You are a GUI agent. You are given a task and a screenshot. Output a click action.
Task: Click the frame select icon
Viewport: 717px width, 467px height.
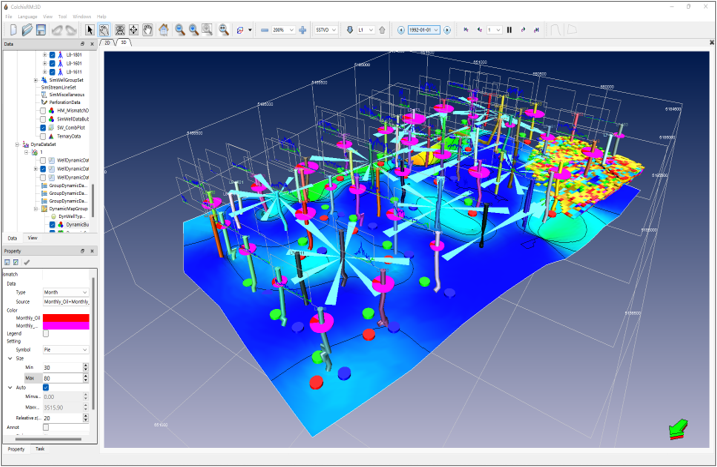coord(120,30)
